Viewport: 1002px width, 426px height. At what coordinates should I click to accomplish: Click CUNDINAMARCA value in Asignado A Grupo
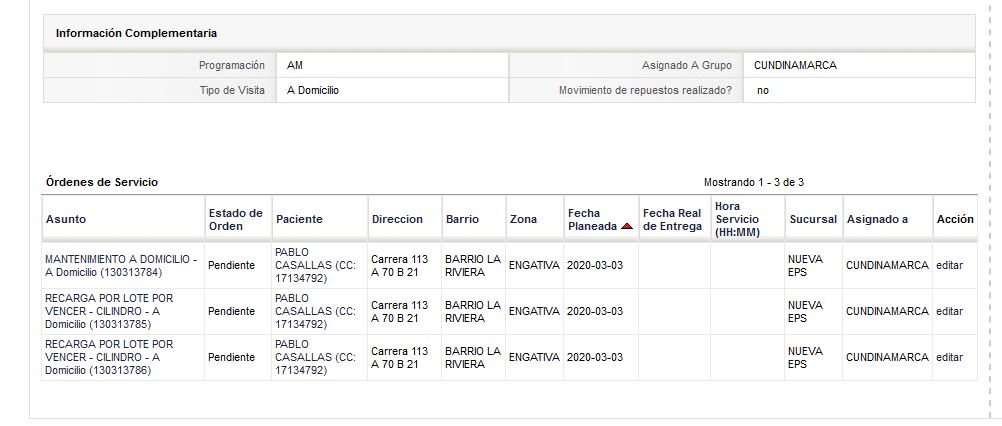[x=795, y=65]
